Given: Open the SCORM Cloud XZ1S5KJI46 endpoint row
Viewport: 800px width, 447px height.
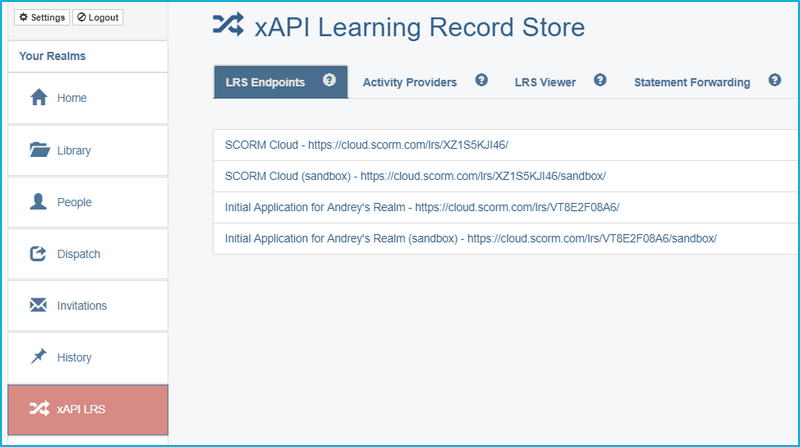Looking at the screenshot, I should (x=505, y=145).
